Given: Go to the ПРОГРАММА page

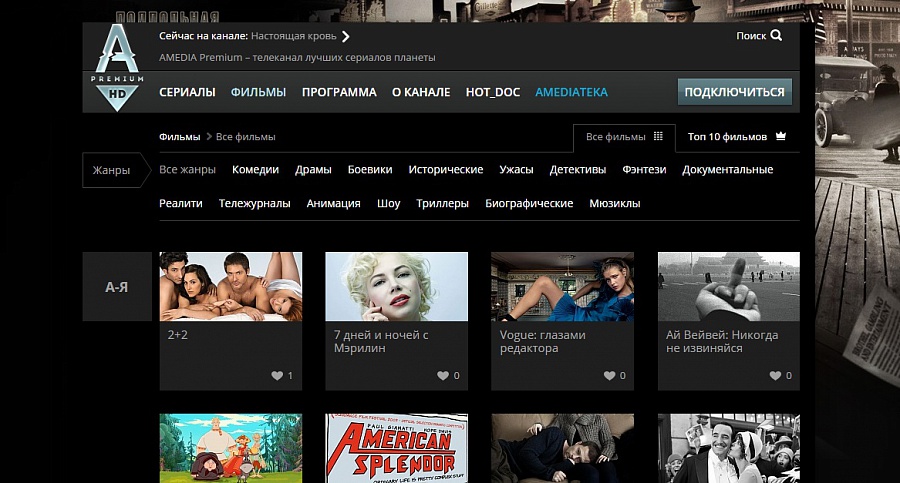Looking at the screenshot, I should [339, 92].
